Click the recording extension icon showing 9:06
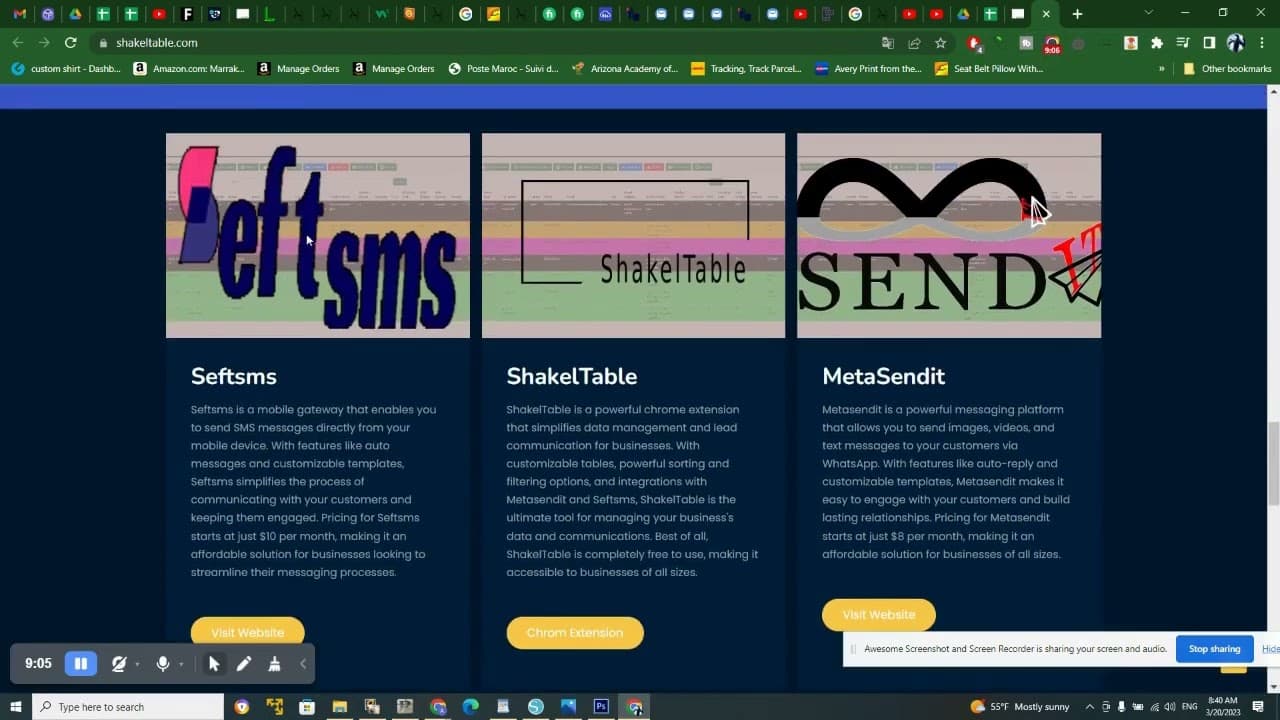This screenshot has height=720, width=1280. click(x=1052, y=44)
